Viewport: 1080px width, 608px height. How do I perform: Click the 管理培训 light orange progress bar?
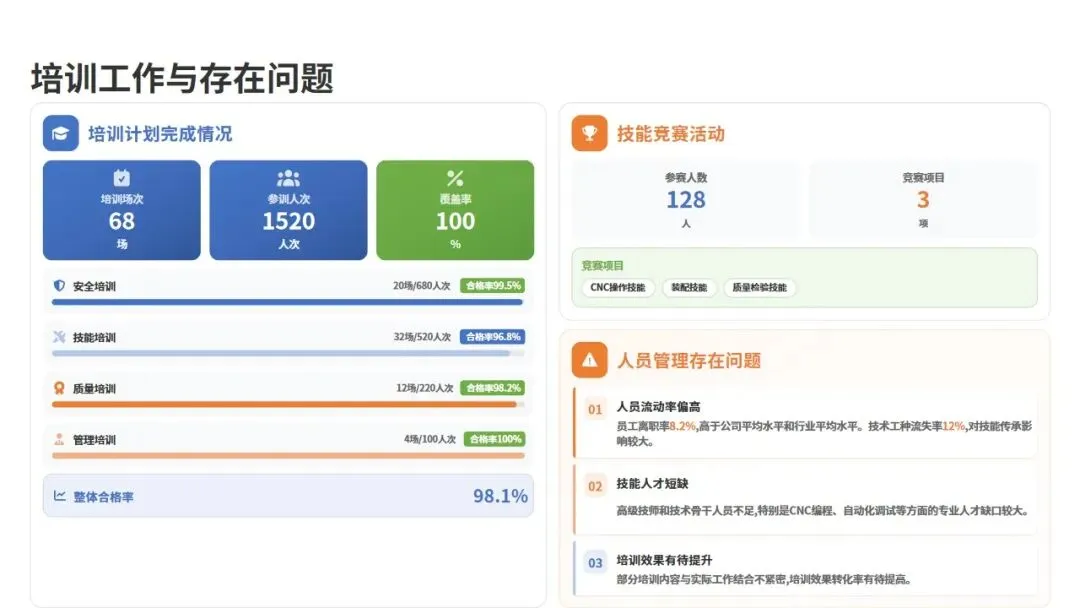pos(288,455)
